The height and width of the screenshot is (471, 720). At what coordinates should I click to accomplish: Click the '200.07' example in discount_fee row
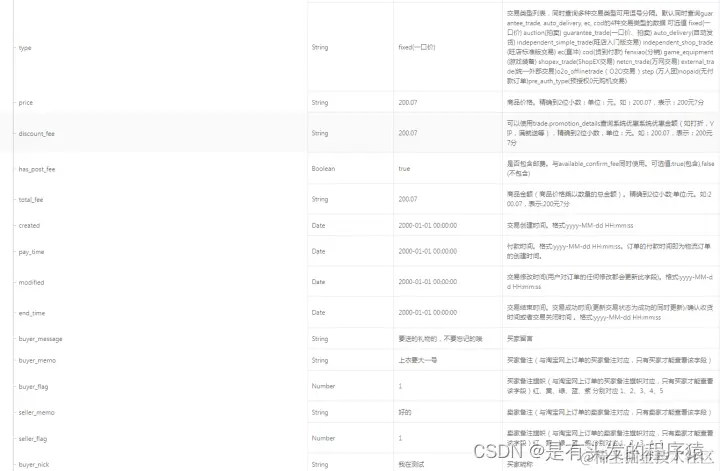click(x=408, y=133)
